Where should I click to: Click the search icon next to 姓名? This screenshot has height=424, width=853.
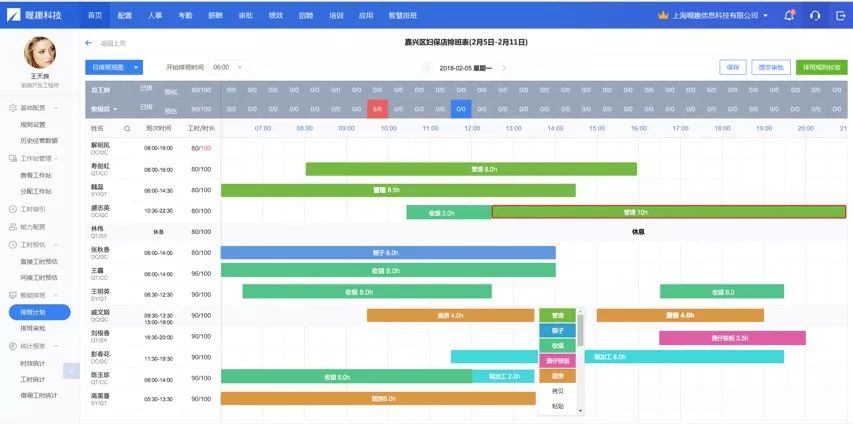pos(127,128)
